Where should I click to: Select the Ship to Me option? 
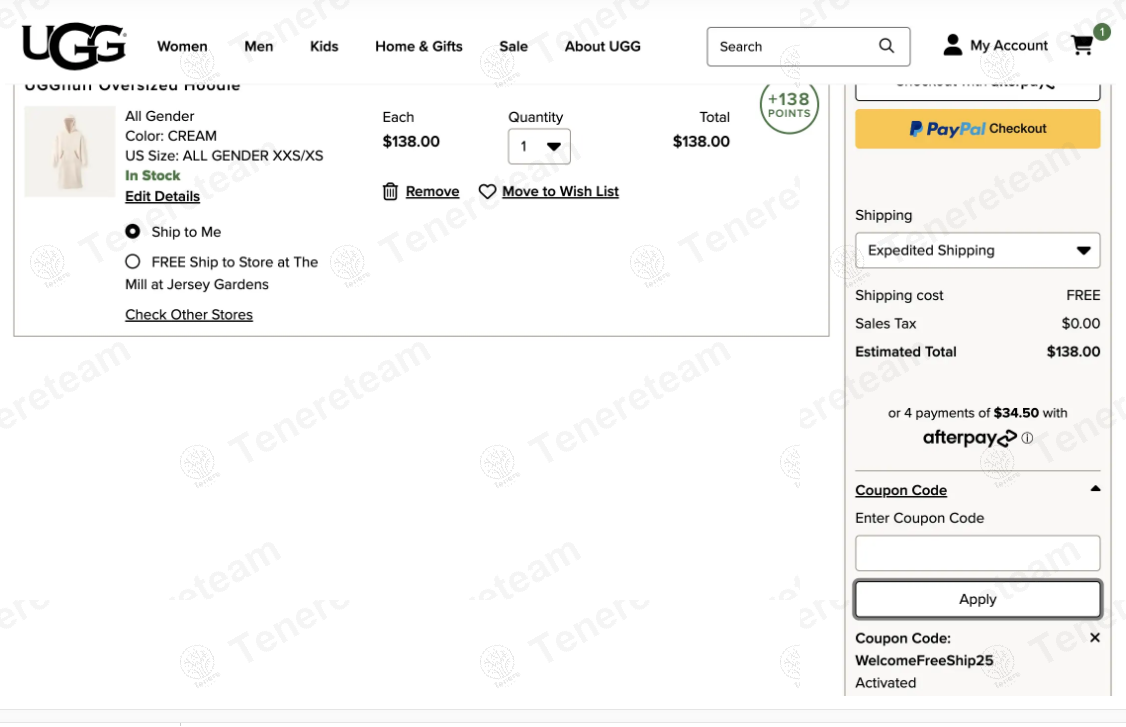(133, 232)
